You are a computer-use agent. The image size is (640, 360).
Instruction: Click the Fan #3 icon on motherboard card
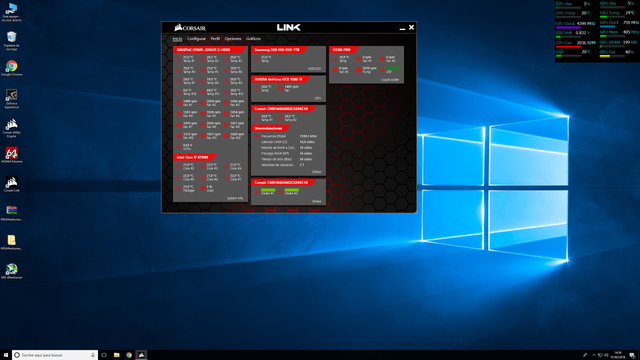[x=226, y=103]
